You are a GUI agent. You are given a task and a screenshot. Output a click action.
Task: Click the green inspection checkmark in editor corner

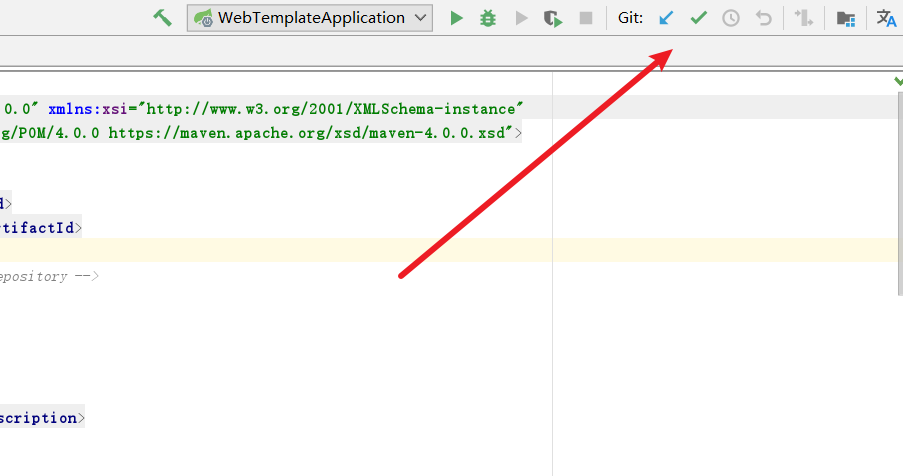pyautogui.click(x=897, y=80)
